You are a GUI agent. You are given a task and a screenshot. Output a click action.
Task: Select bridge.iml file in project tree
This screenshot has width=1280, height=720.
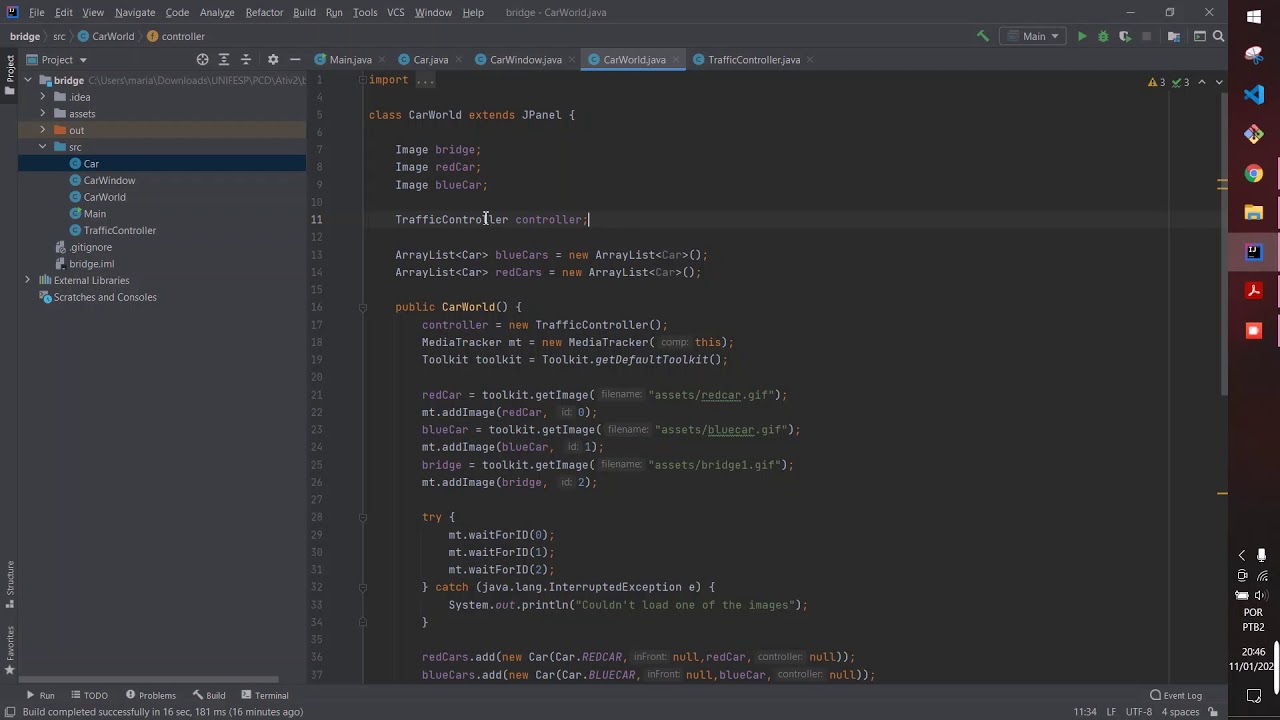pos(91,264)
